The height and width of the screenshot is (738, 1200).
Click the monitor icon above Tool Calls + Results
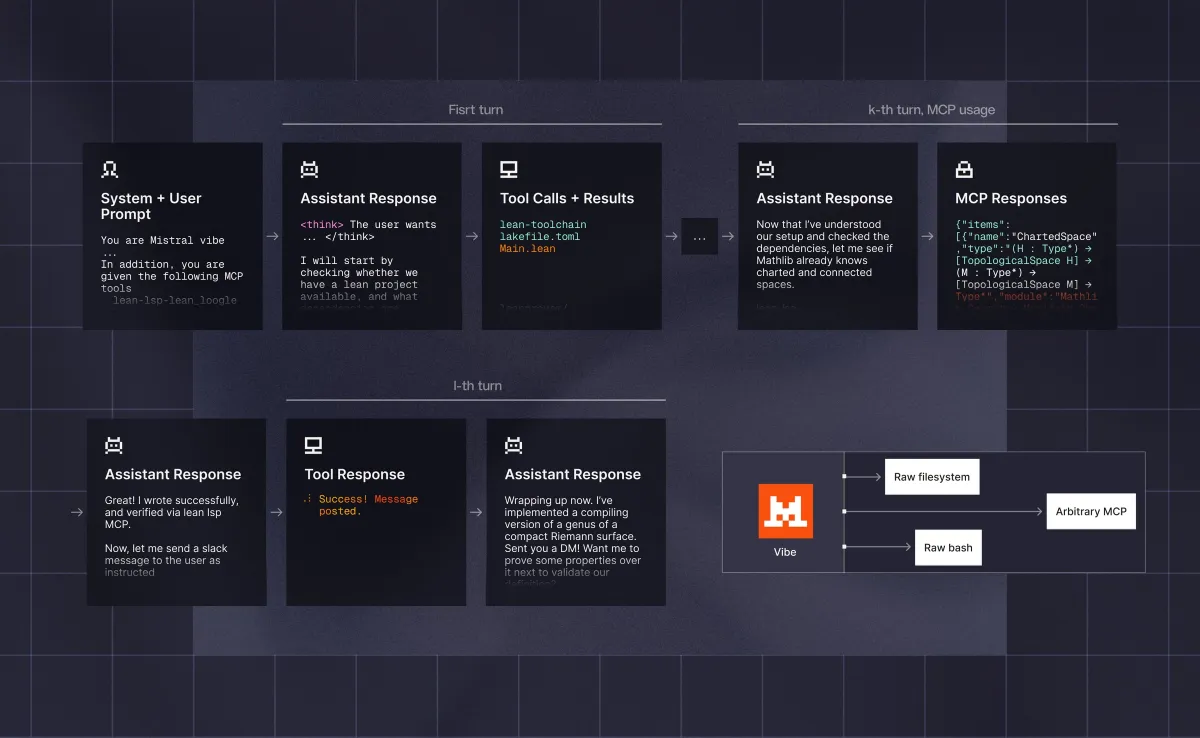coord(509,170)
